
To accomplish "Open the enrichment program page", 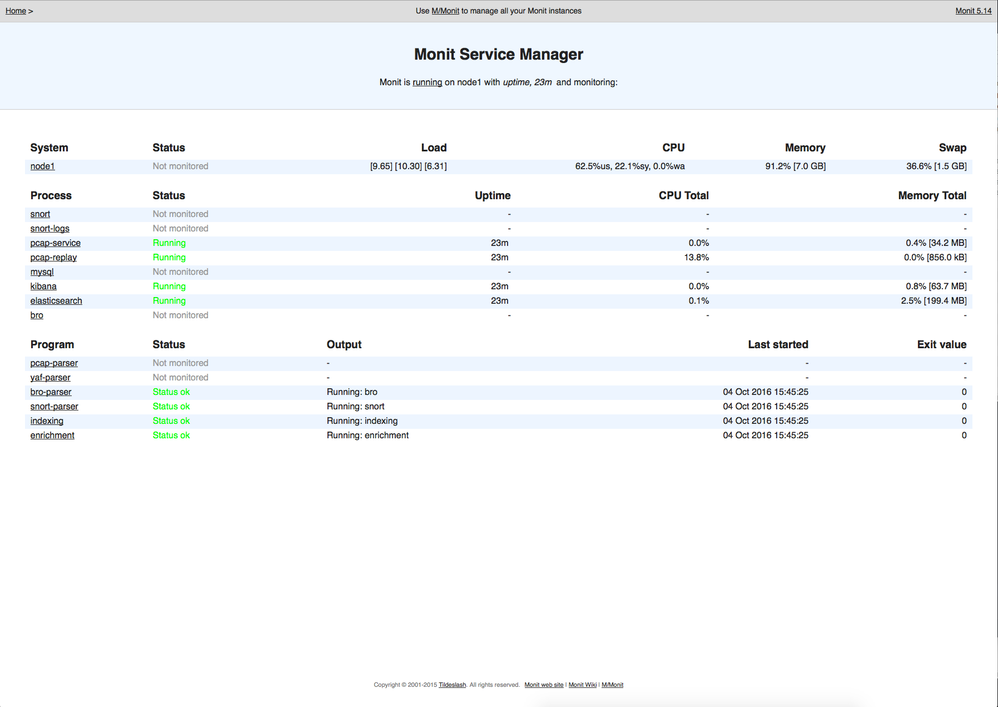I will 51,435.
